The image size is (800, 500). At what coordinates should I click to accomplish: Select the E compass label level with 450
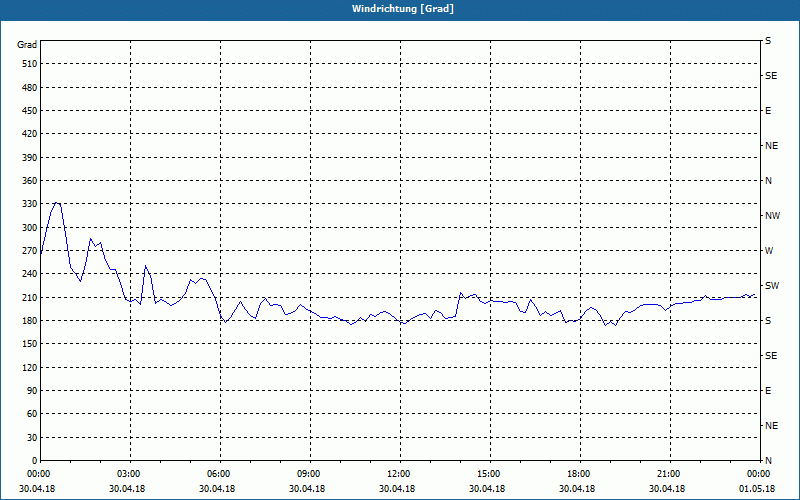(768, 111)
